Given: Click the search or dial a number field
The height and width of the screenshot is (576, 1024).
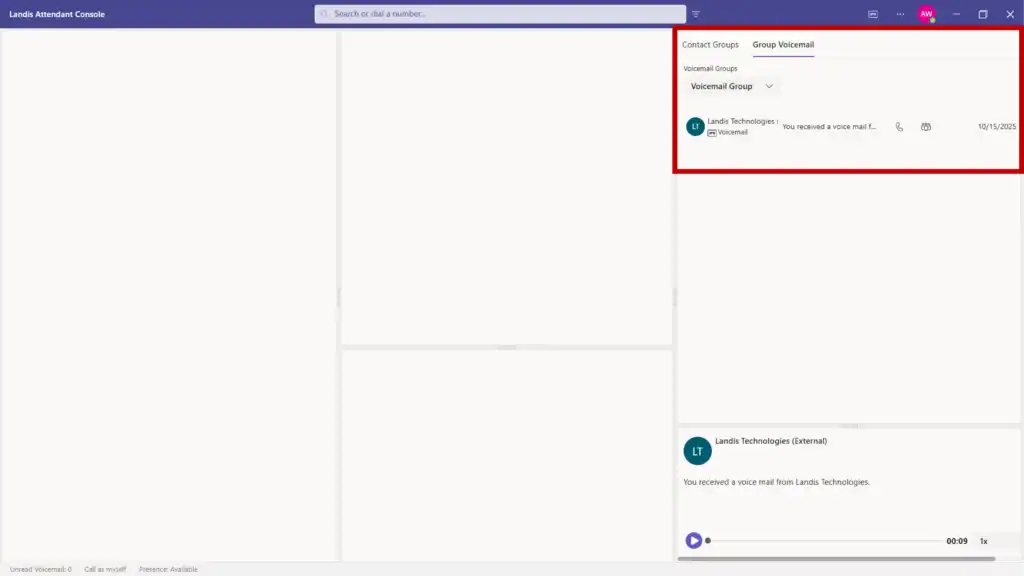Looking at the screenshot, I should tap(500, 14).
